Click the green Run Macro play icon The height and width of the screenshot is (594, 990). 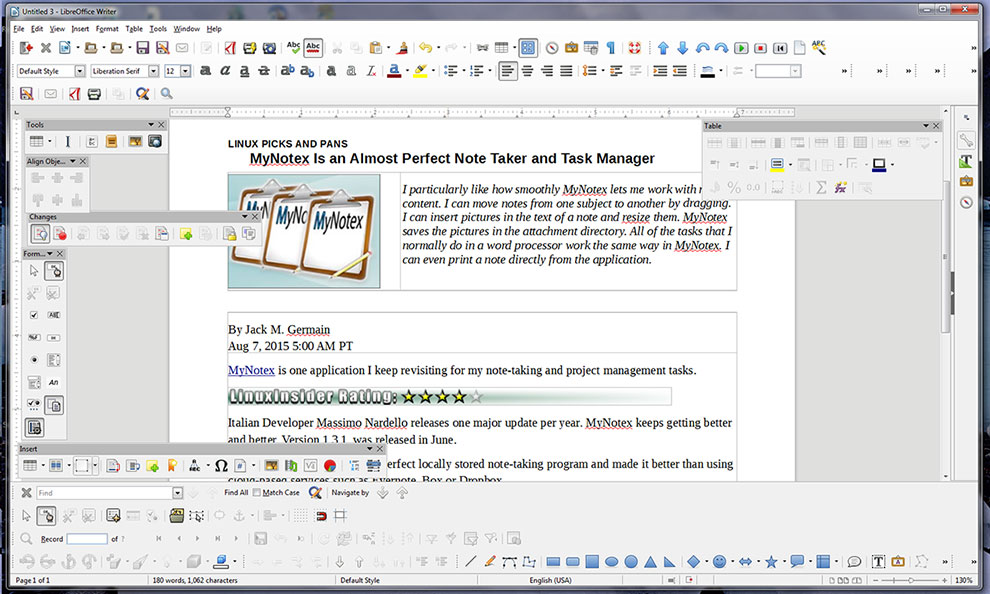[741, 48]
